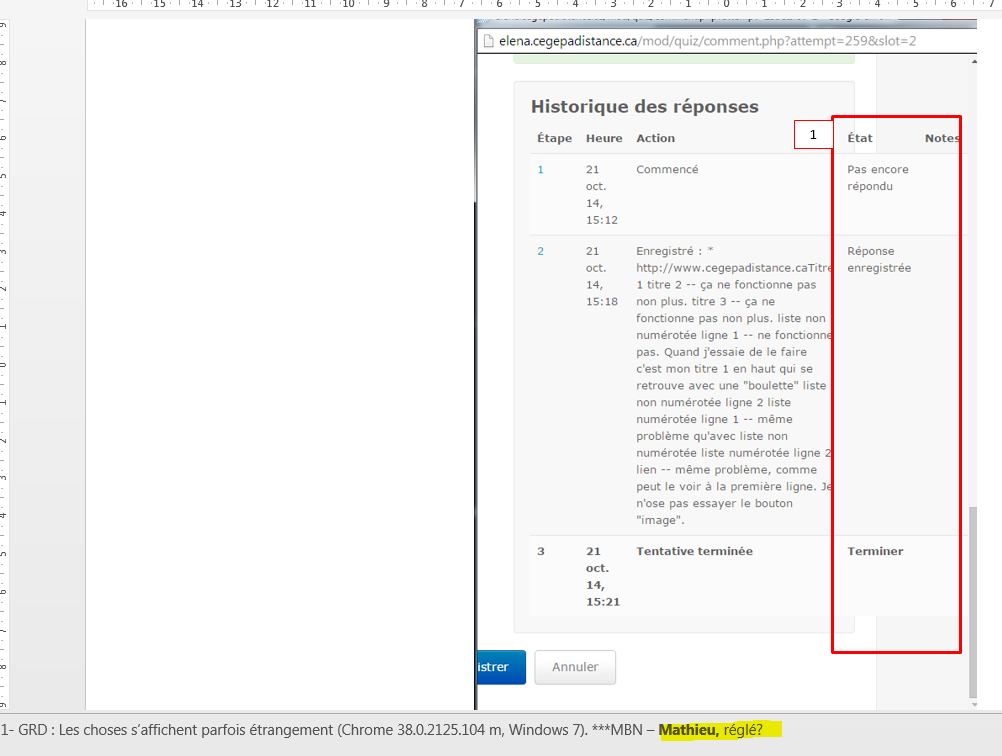Viewport: 1002px width, 756px height.
Task: Click the scrollbar up arrow in the browser
Action: pos(972,62)
